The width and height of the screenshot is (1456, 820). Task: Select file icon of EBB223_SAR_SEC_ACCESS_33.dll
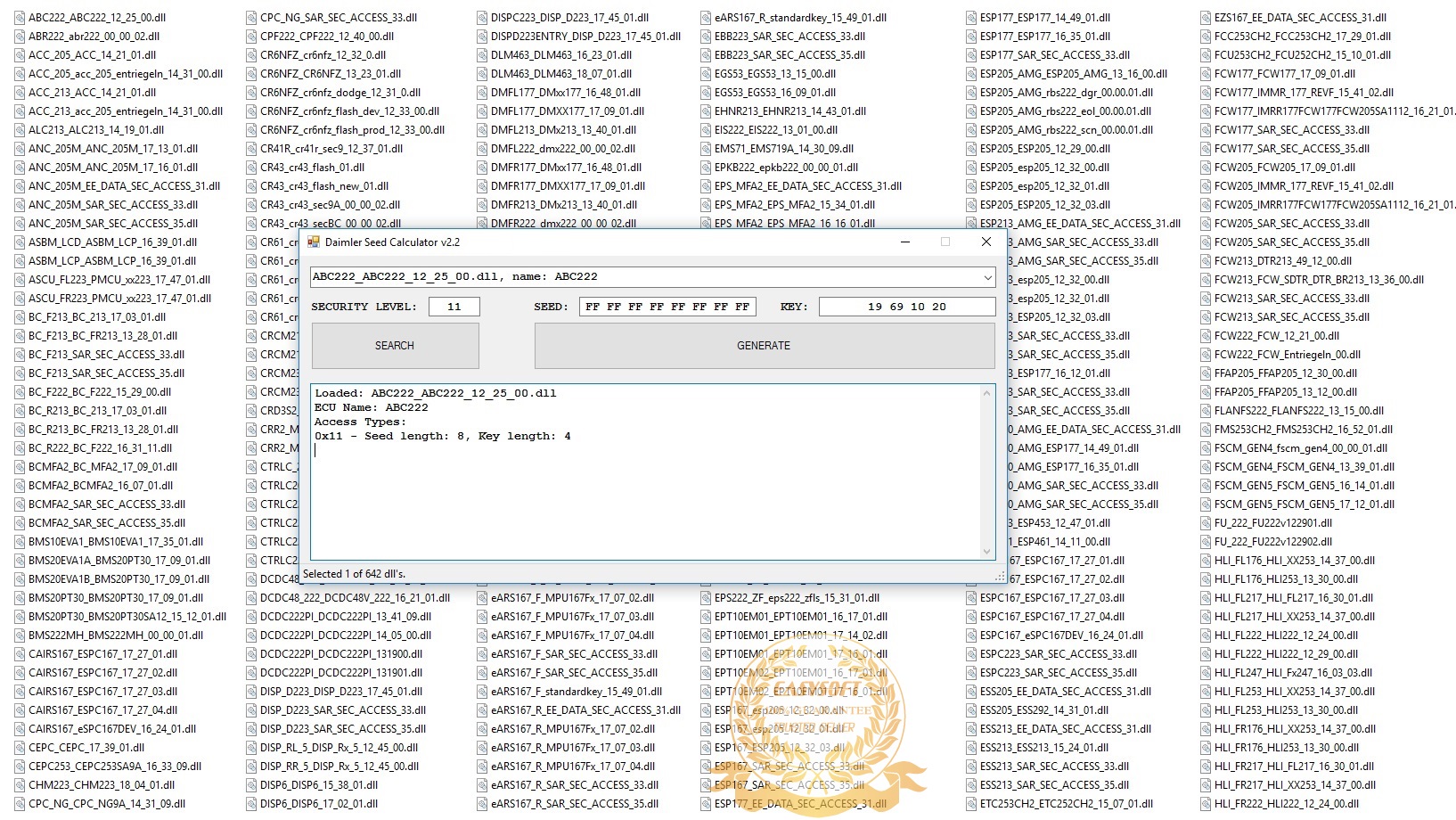tap(706, 36)
